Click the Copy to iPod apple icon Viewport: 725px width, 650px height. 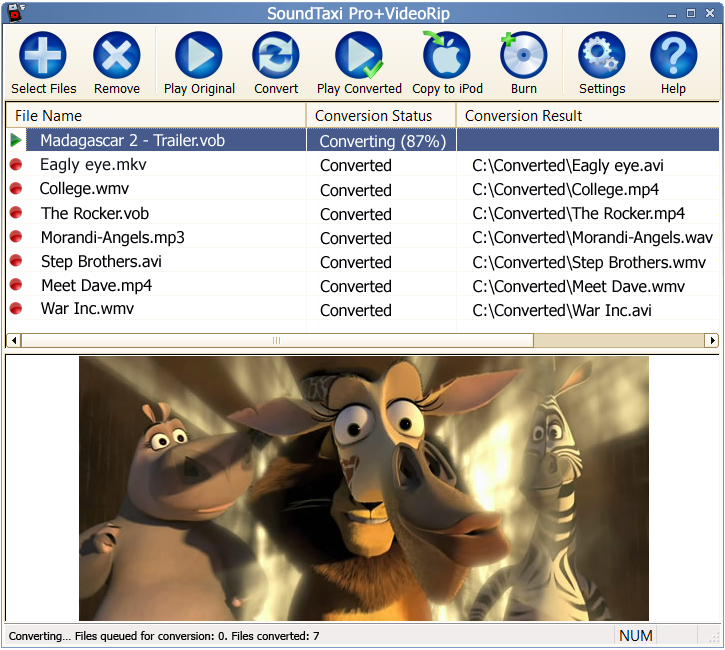447,55
